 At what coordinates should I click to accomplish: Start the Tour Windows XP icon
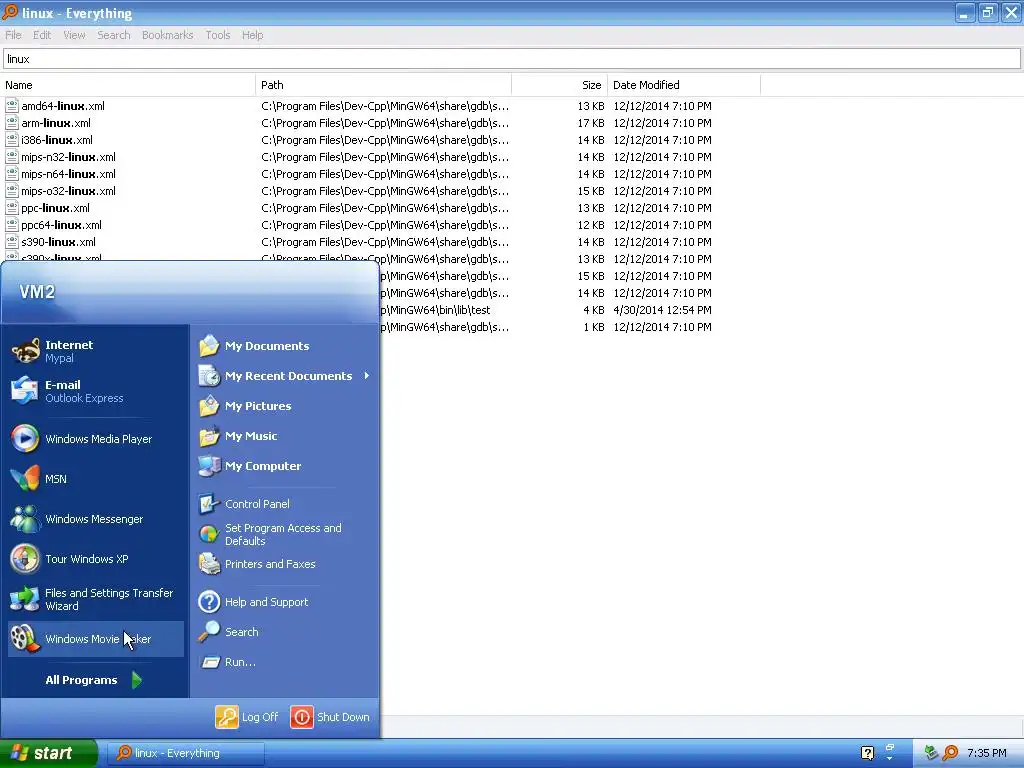[25, 559]
